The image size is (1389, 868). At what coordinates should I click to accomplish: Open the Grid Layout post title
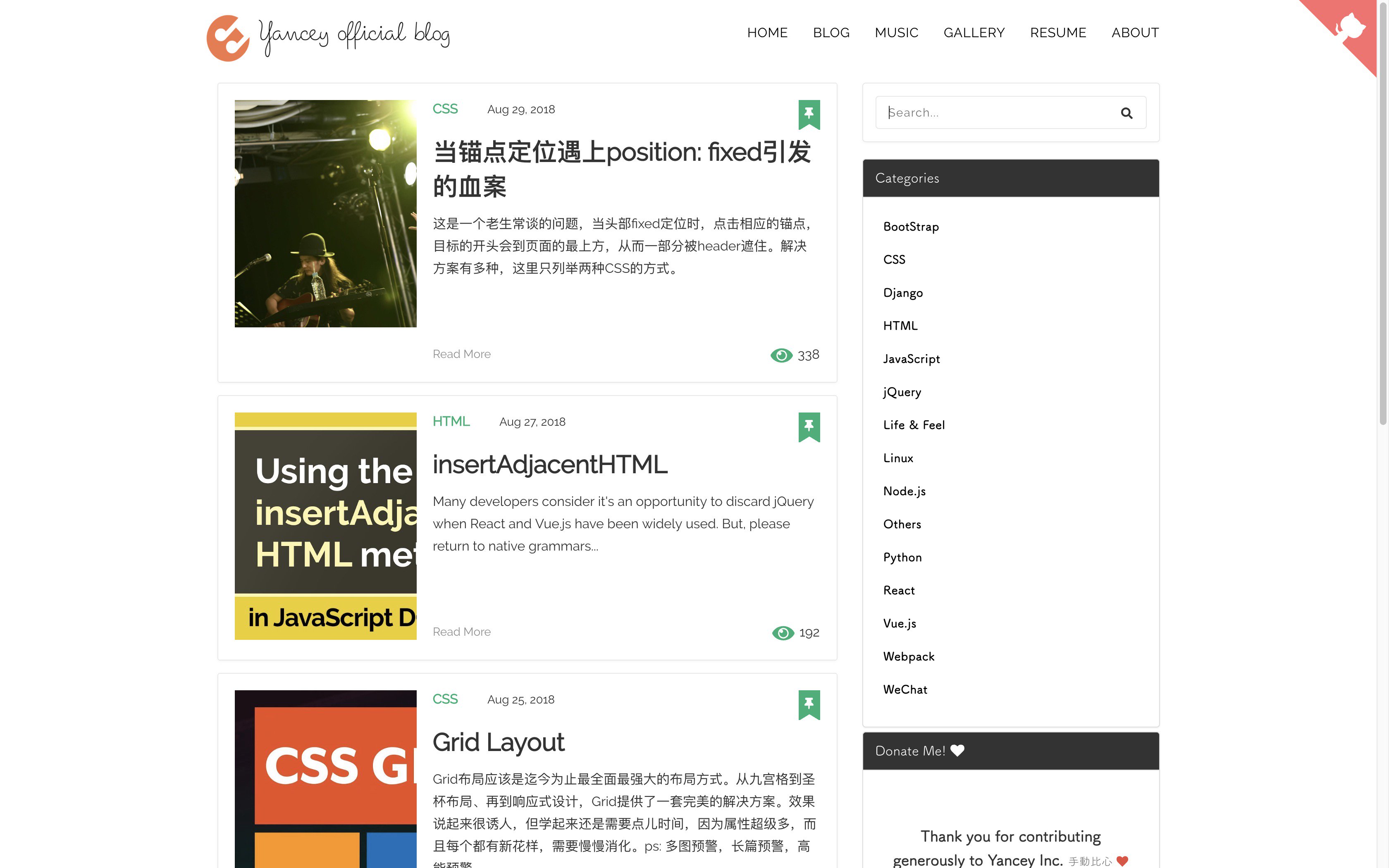coord(498,742)
